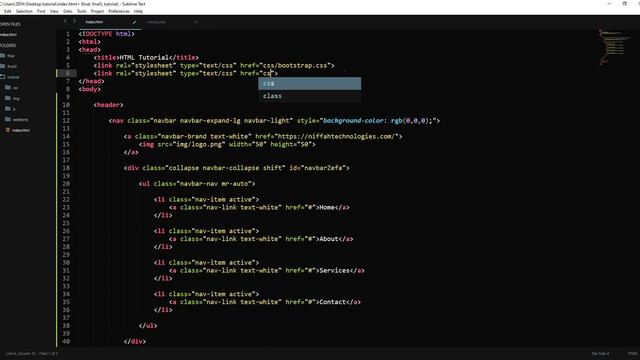Click the '</ul>' closing tag

coord(148,326)
